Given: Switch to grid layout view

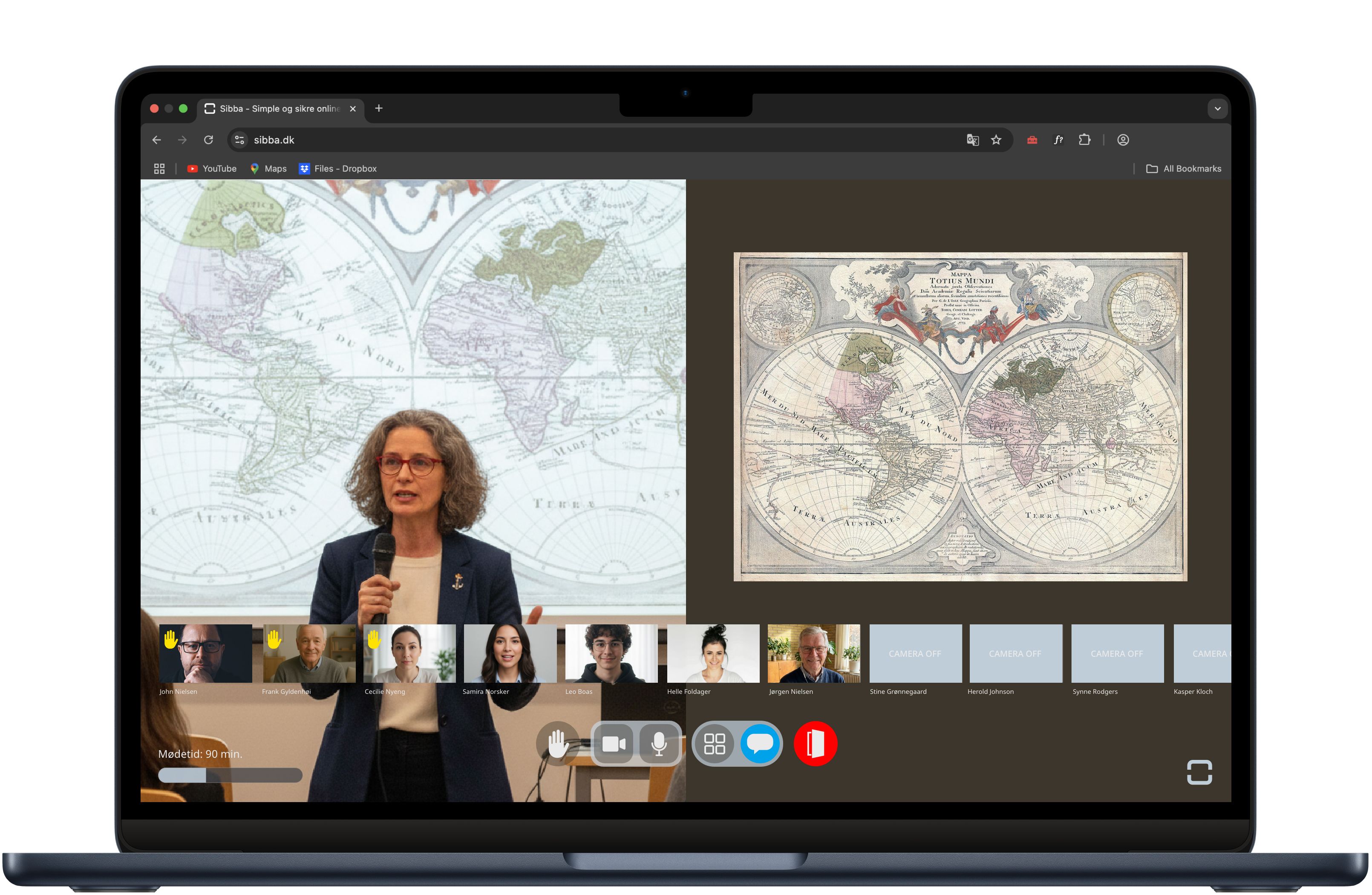Looking at the screenshot, I should (714, 743).
